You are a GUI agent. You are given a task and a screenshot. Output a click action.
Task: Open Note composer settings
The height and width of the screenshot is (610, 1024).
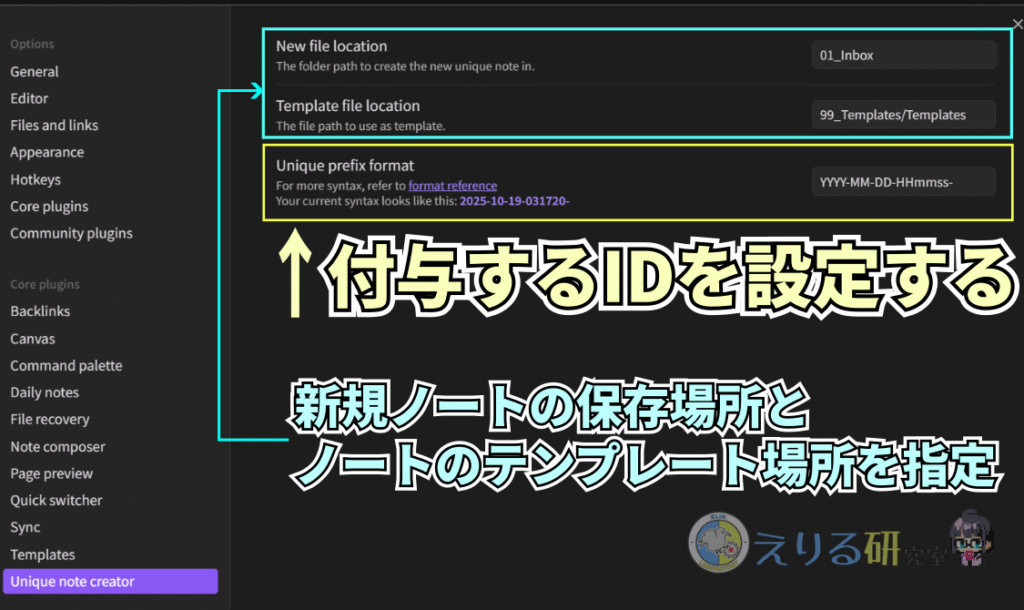tap(57, 447)
